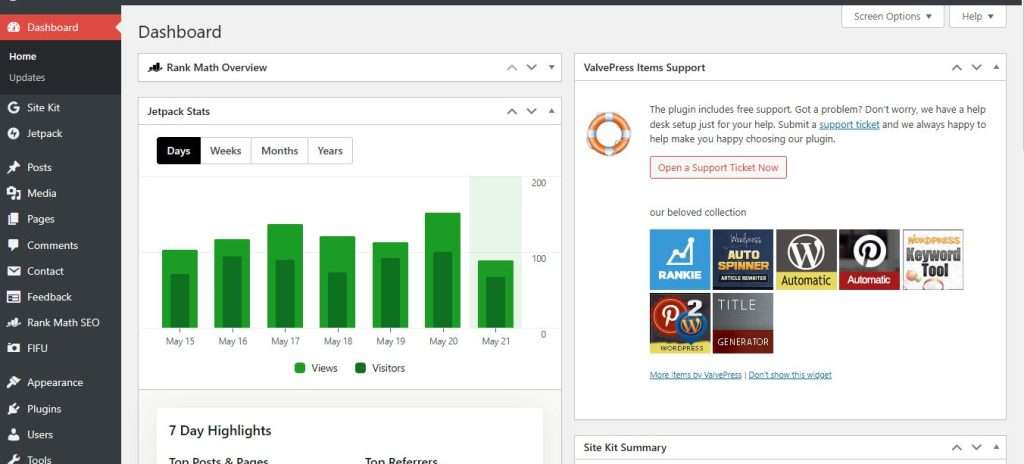
Task: Open the Home submenu item
Action: 23,57
